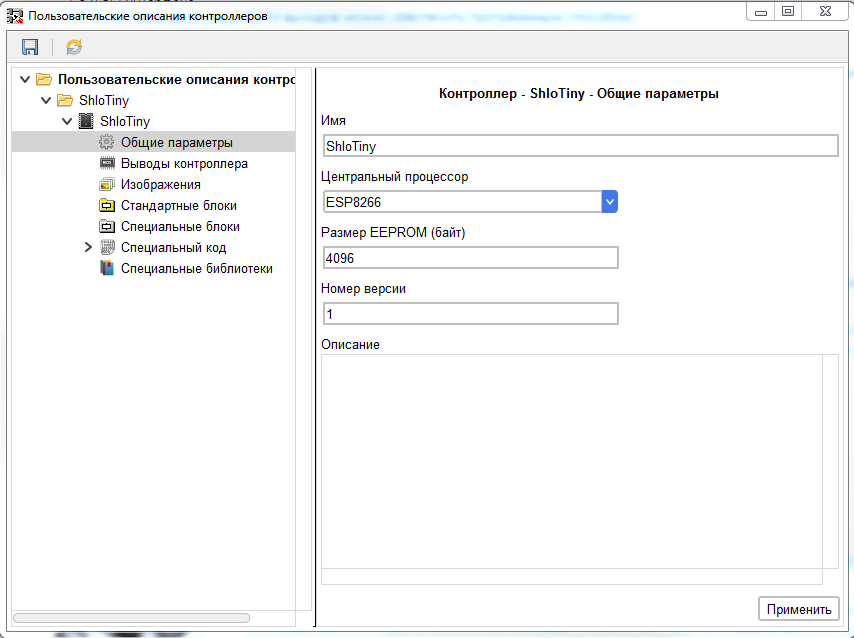Open the root folder icon in tree
The image size is (854, 638).
coord(44,80)
